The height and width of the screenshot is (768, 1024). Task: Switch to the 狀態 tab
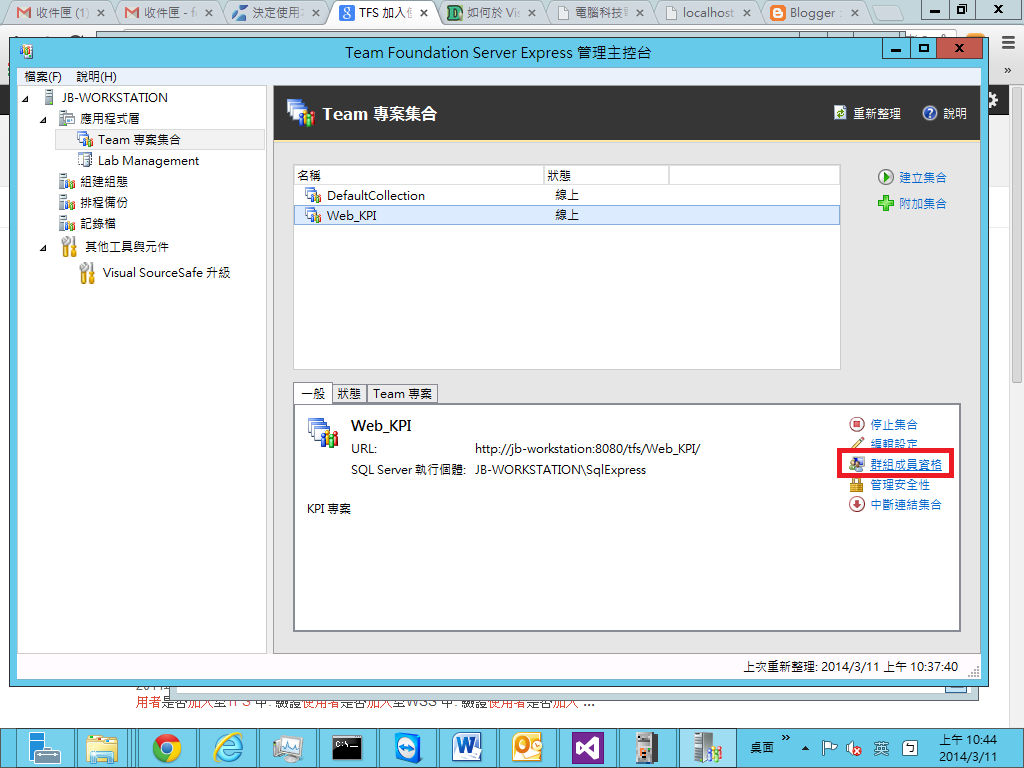click(349, 394)
